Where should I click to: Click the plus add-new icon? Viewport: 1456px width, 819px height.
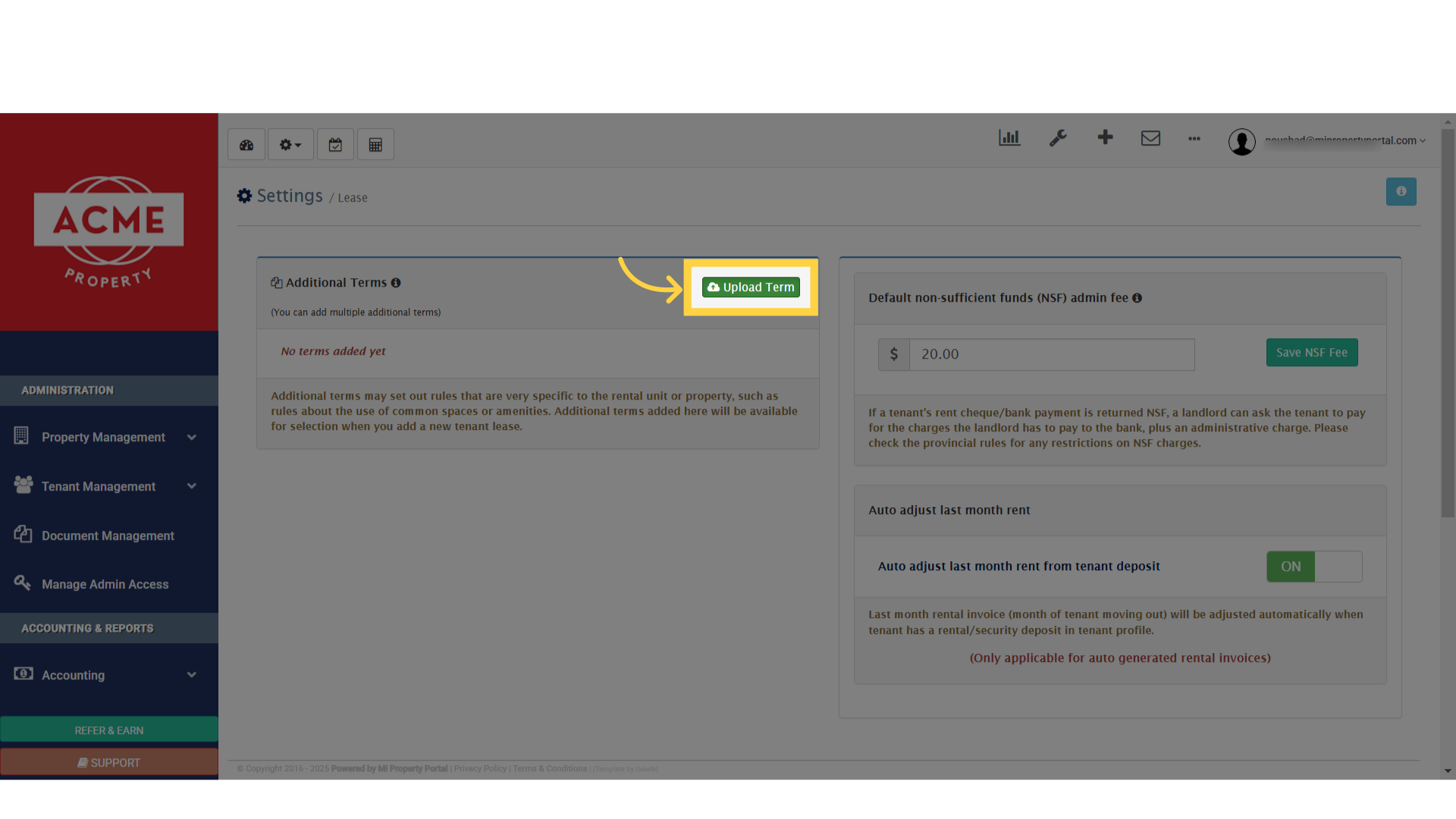click(1105, 137)
